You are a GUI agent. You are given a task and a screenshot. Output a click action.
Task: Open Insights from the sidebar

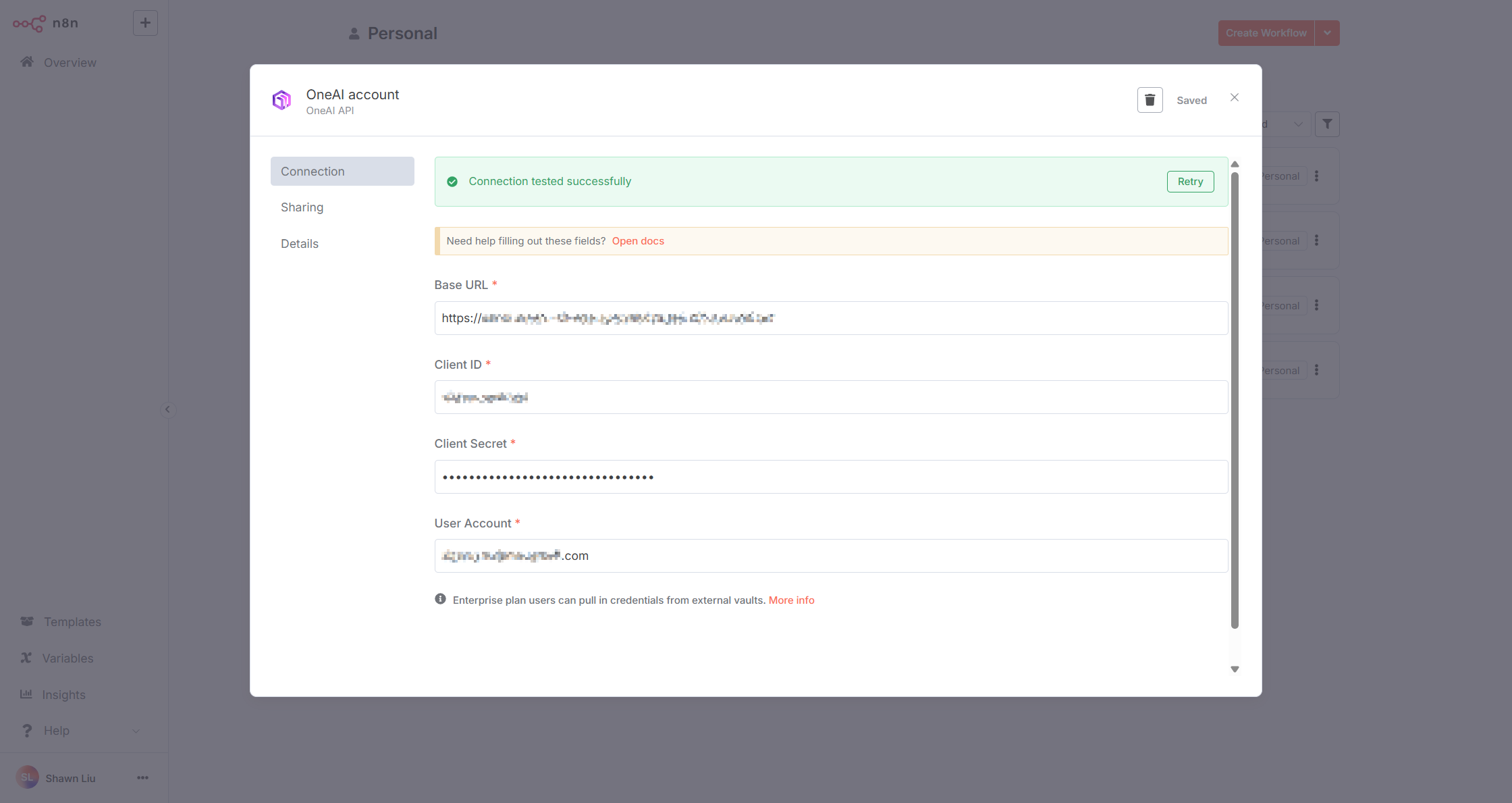[63, 694]
